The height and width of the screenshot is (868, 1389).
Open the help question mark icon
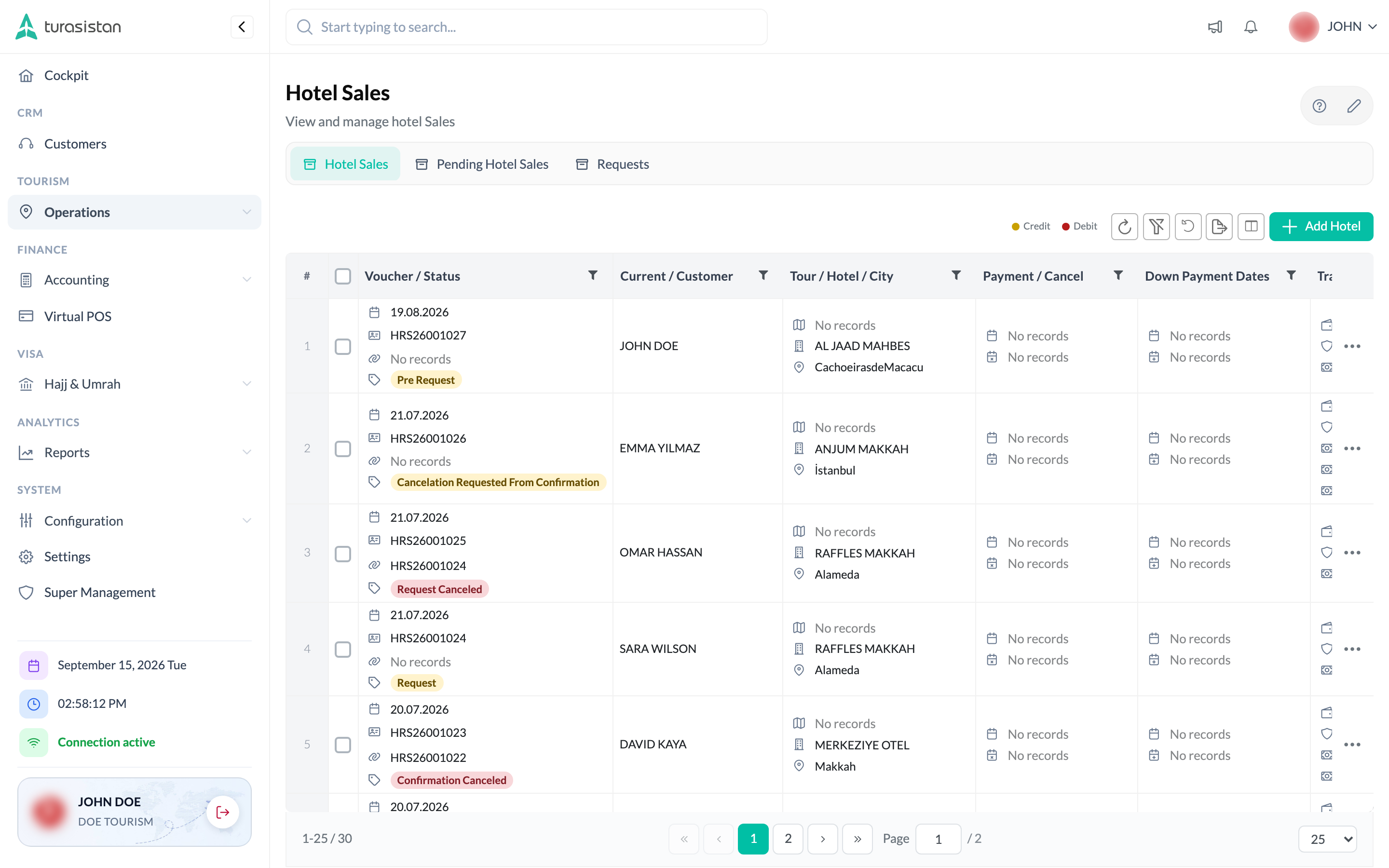(1319, 106)
